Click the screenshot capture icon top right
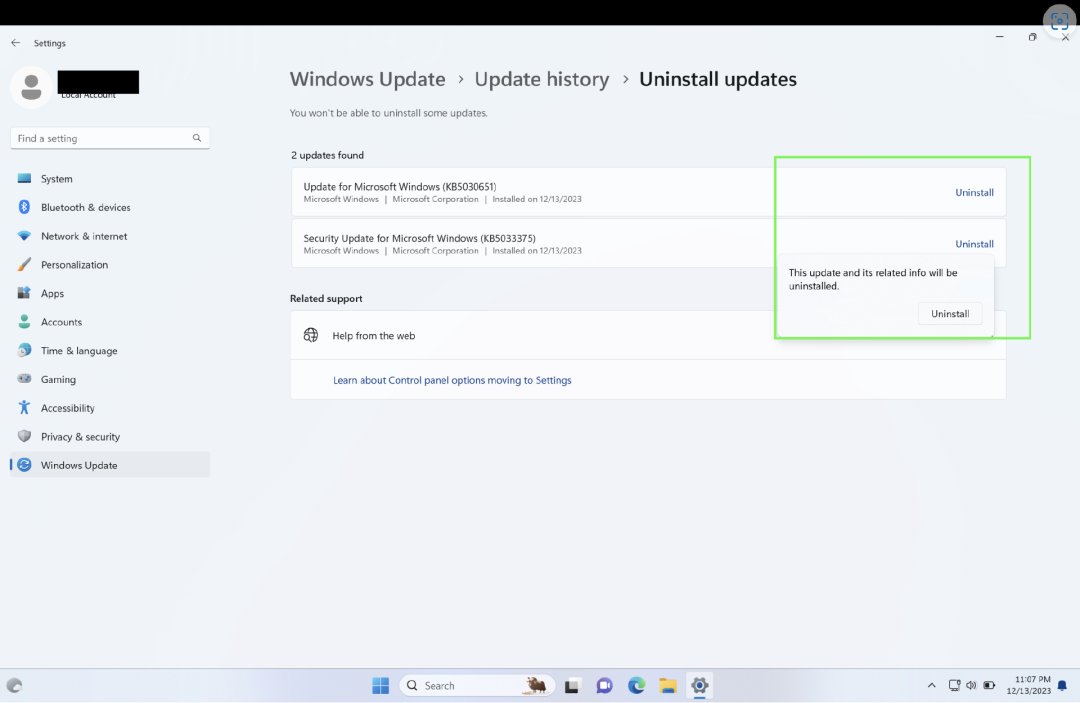1080x703 pixels. pyautogui.click(x=1059, y=21)
